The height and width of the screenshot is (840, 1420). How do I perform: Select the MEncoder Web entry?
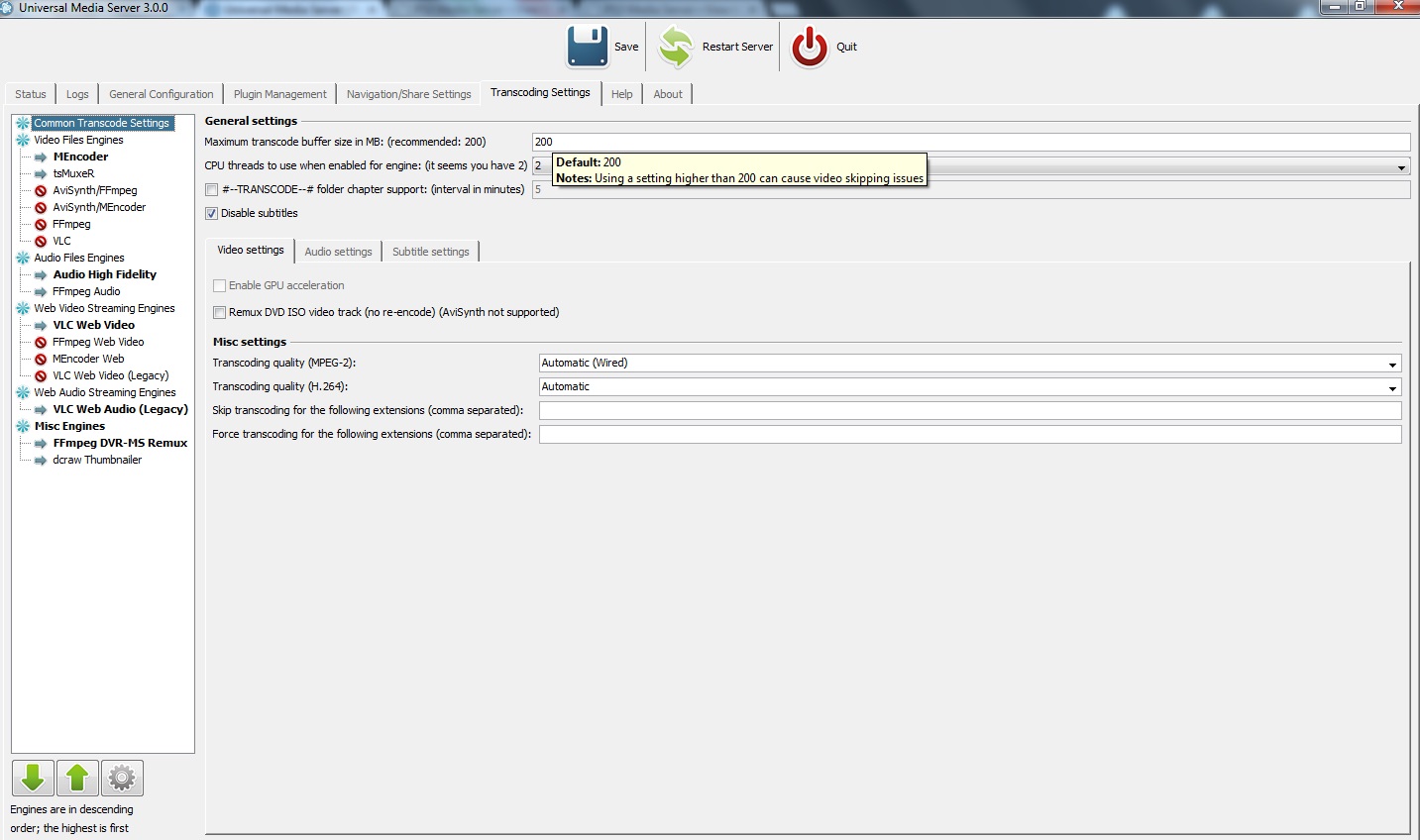tap(88, 360)
